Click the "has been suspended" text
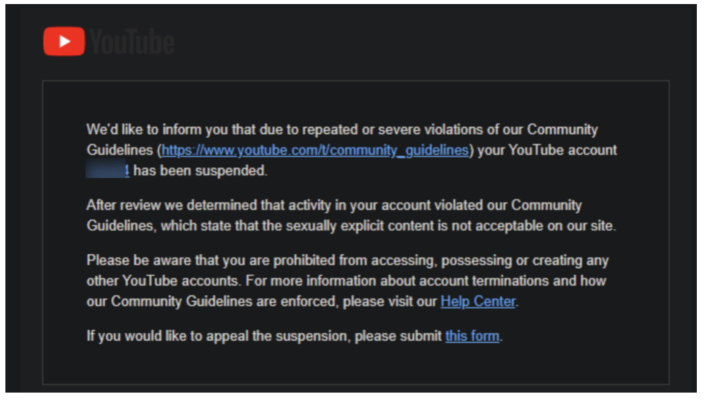Screen dimensions: 711x400 pyautogui.click(x=200, y=171)
